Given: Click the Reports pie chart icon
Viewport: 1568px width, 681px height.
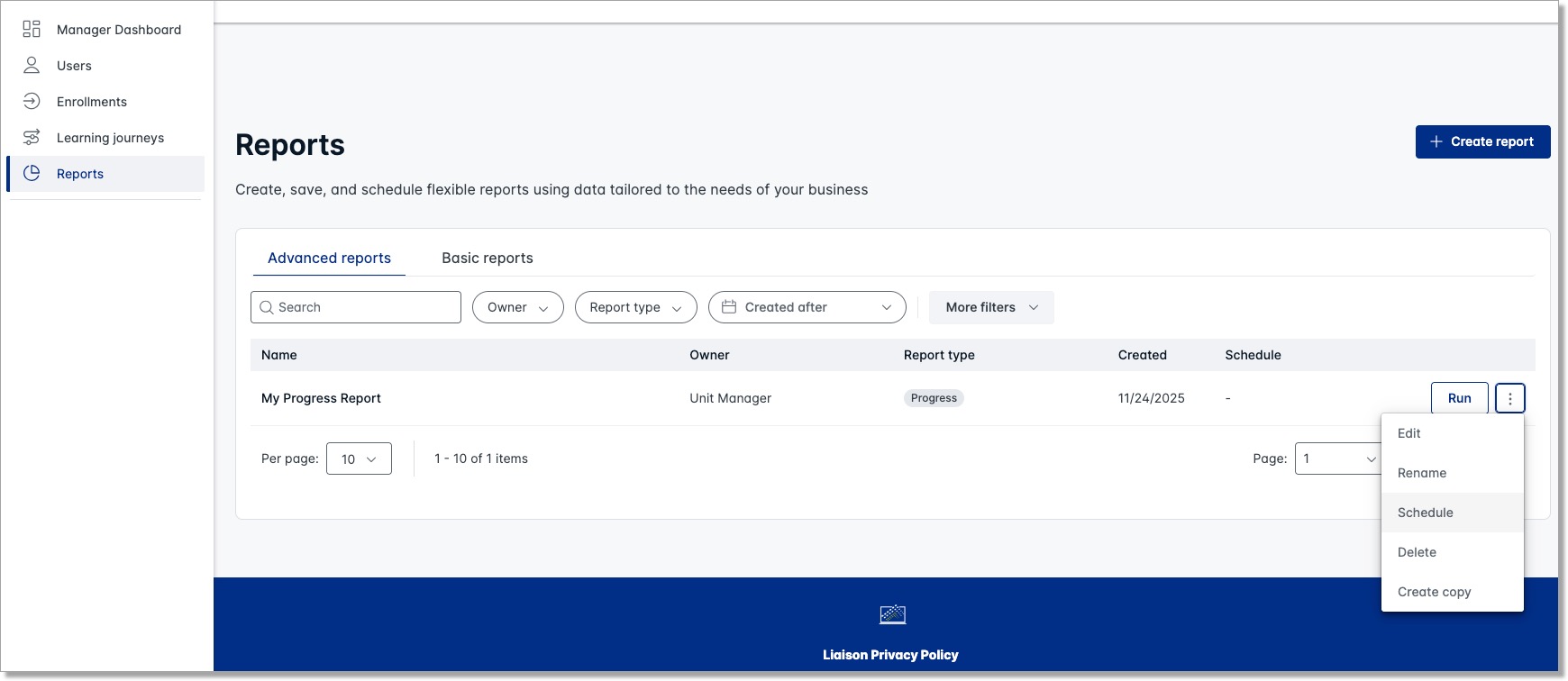Looking at the screenshot, I should pos(32,173).
